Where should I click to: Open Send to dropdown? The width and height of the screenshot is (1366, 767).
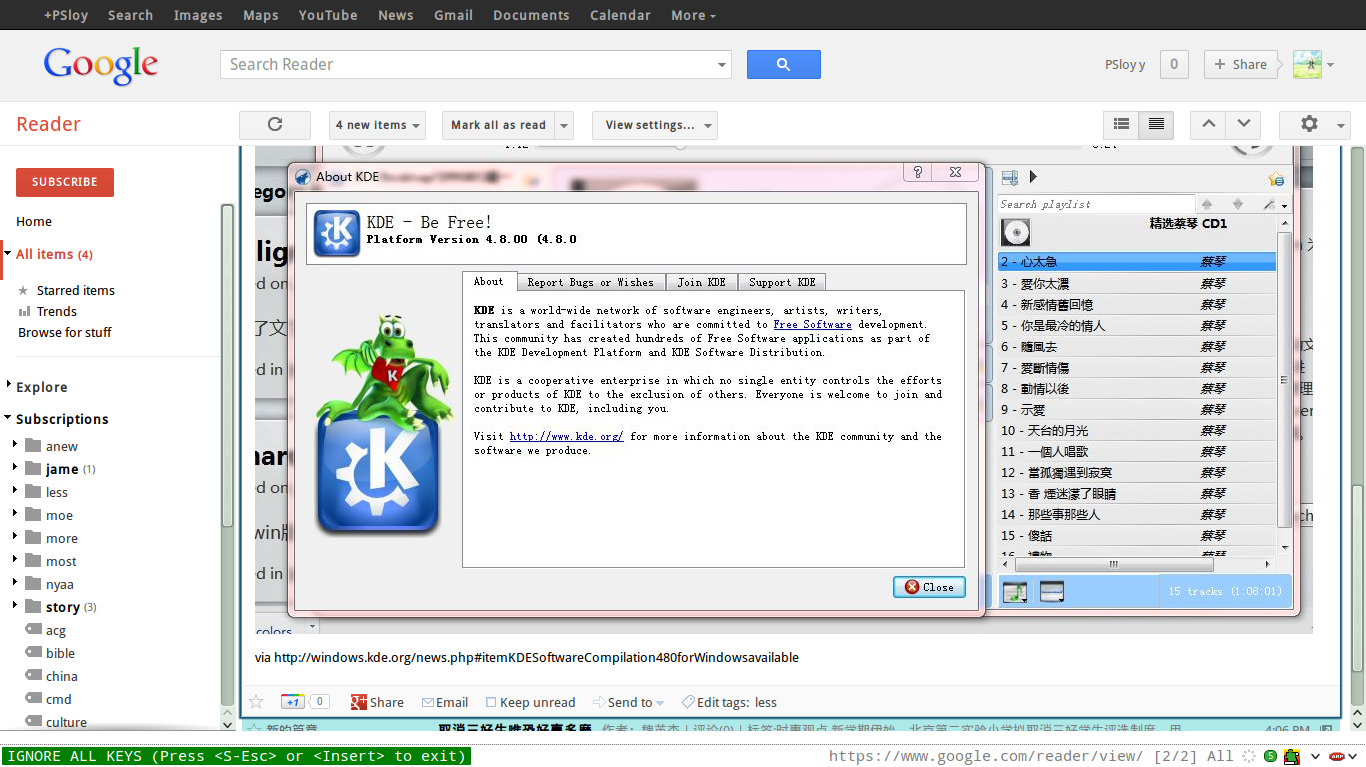pyautogui.click(x=629, y=702)
